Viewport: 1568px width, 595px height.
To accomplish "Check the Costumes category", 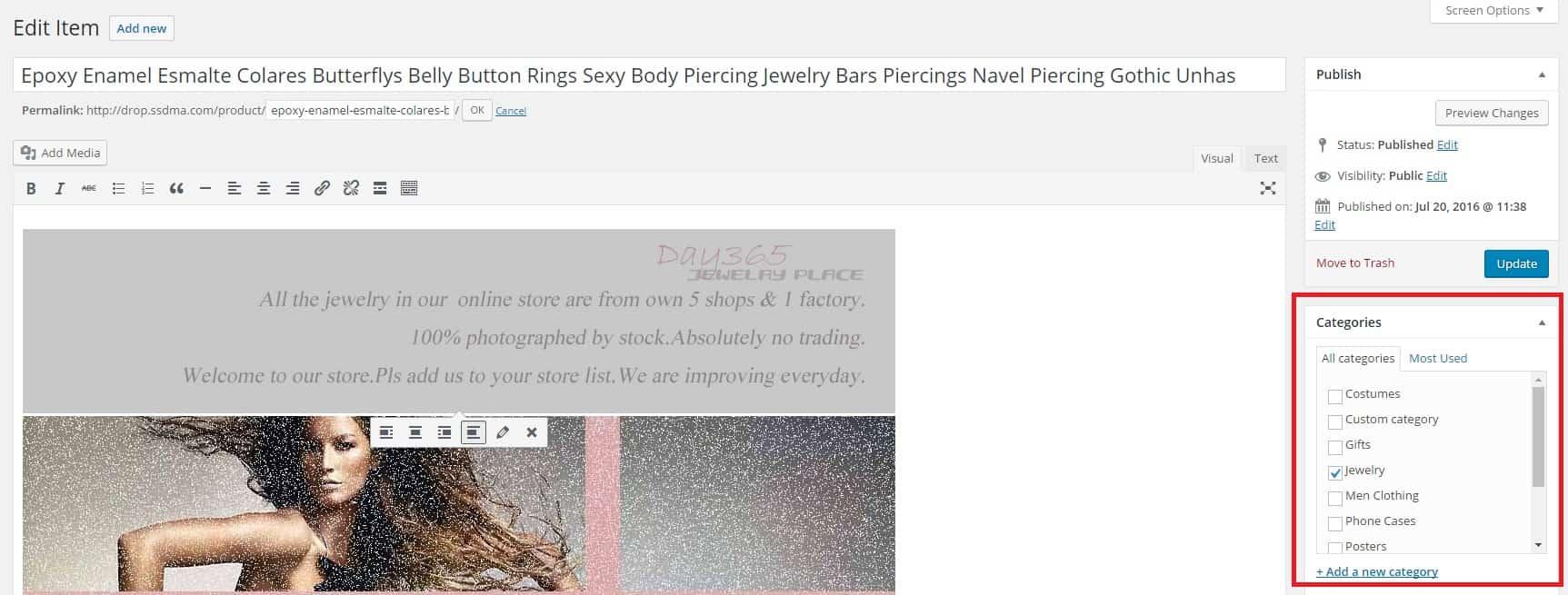I will [x=1335, y=396].
